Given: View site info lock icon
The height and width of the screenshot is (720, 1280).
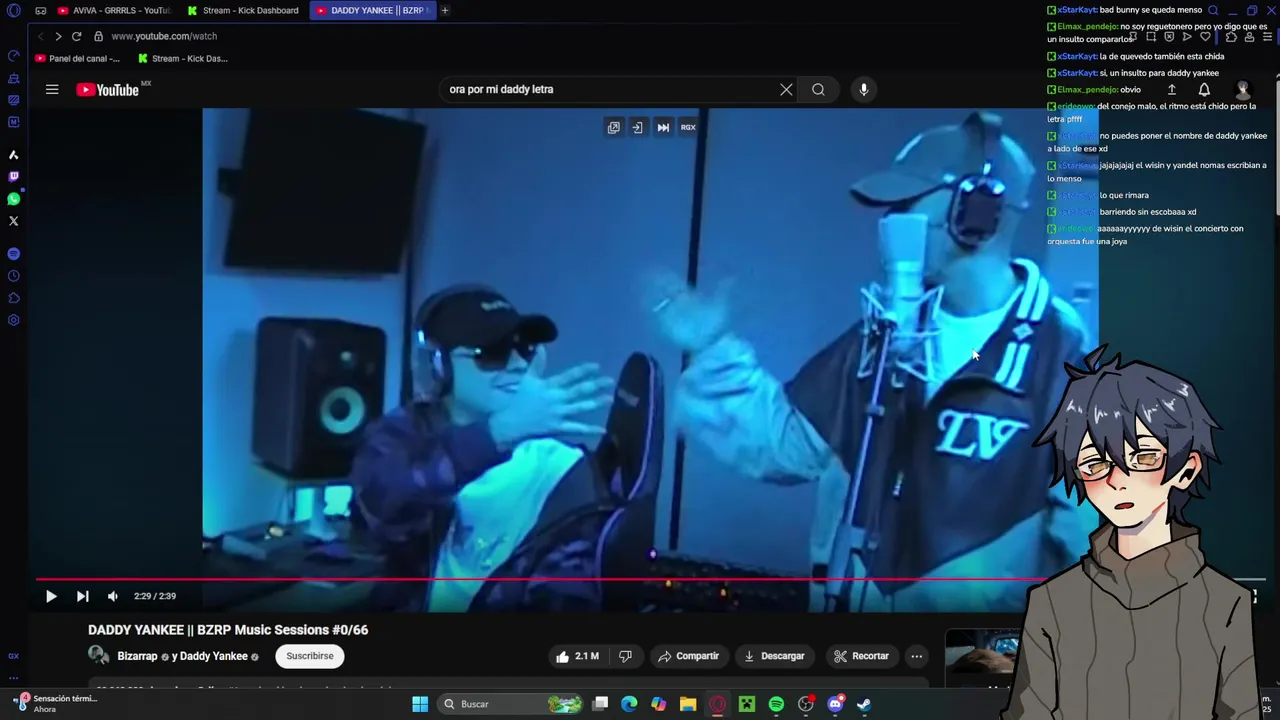Looking at the screenshot, I should pos(98,36).
